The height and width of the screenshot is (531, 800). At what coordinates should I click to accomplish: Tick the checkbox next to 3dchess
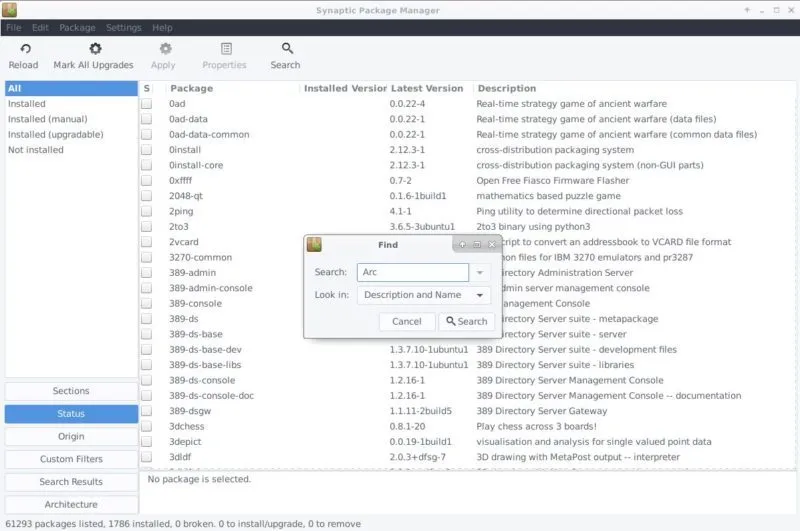tap(147, 427)
